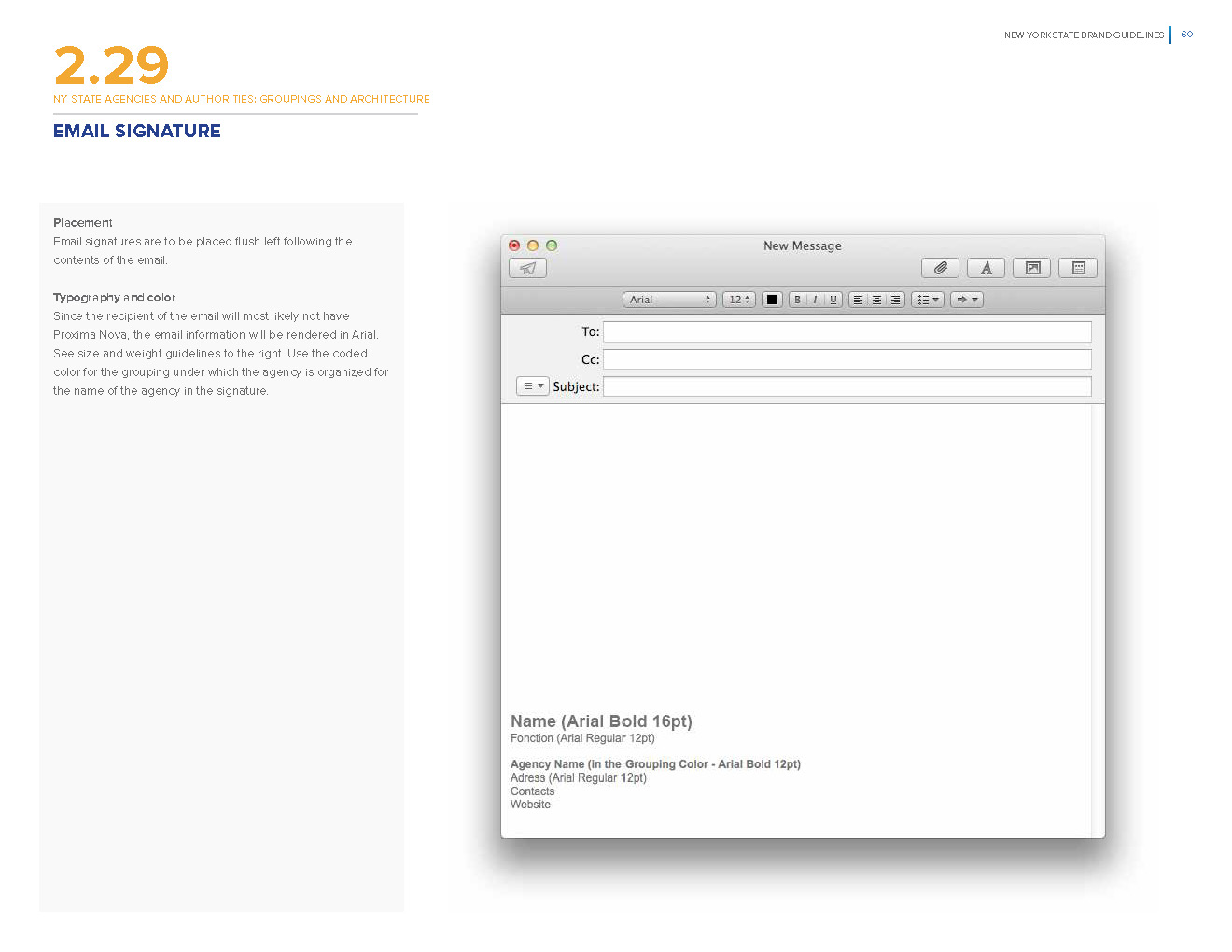Center align the text
Viewport: 1232px width, 952px height.
[x=876, y=300]
